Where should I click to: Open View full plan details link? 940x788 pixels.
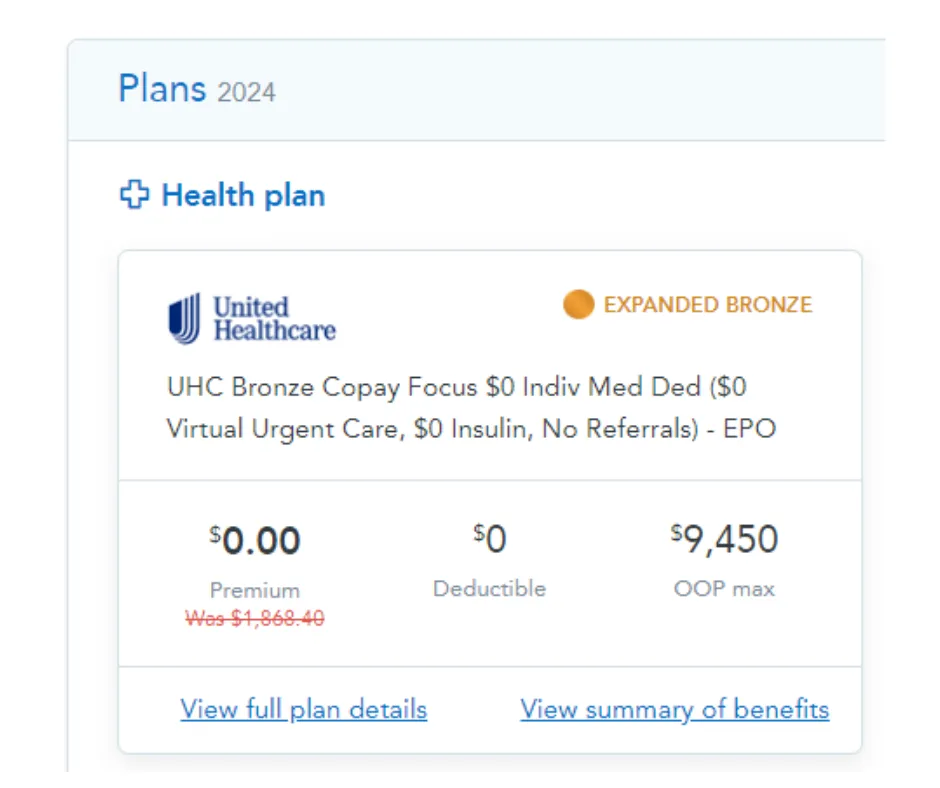click(303, 710)
